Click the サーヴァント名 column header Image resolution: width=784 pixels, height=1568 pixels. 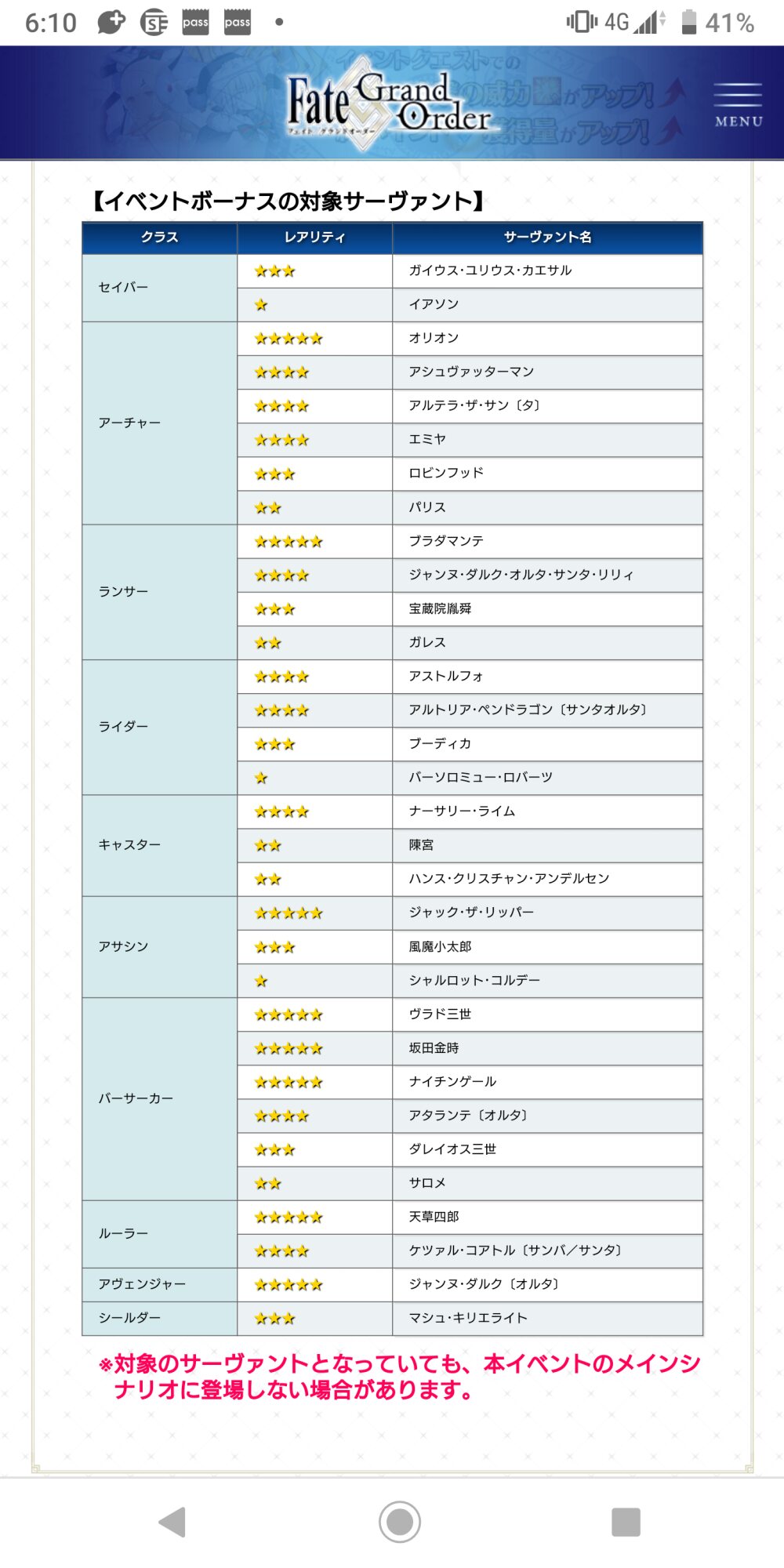tap(547, 238)
